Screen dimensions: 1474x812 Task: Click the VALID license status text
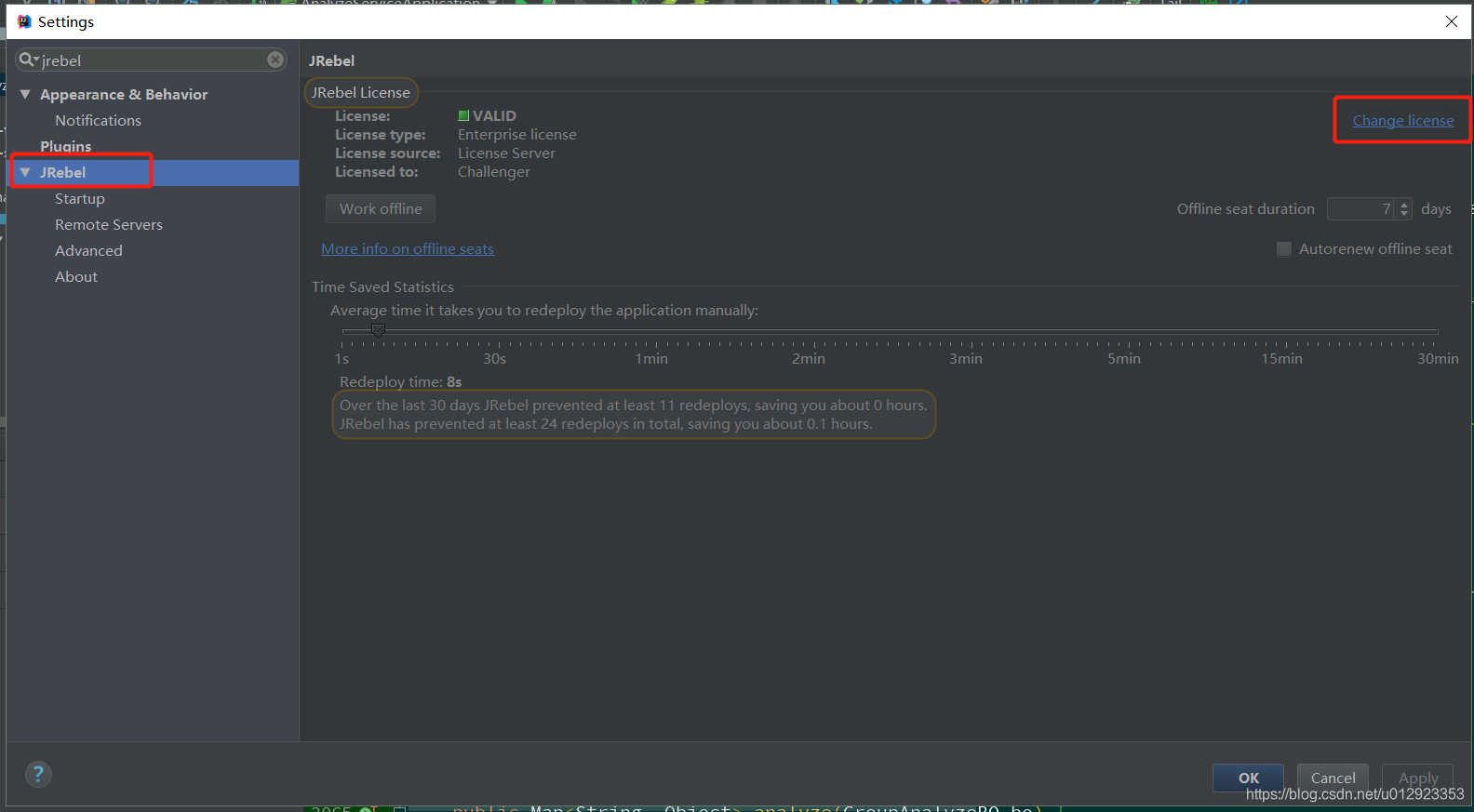click(x=494, y=115)
